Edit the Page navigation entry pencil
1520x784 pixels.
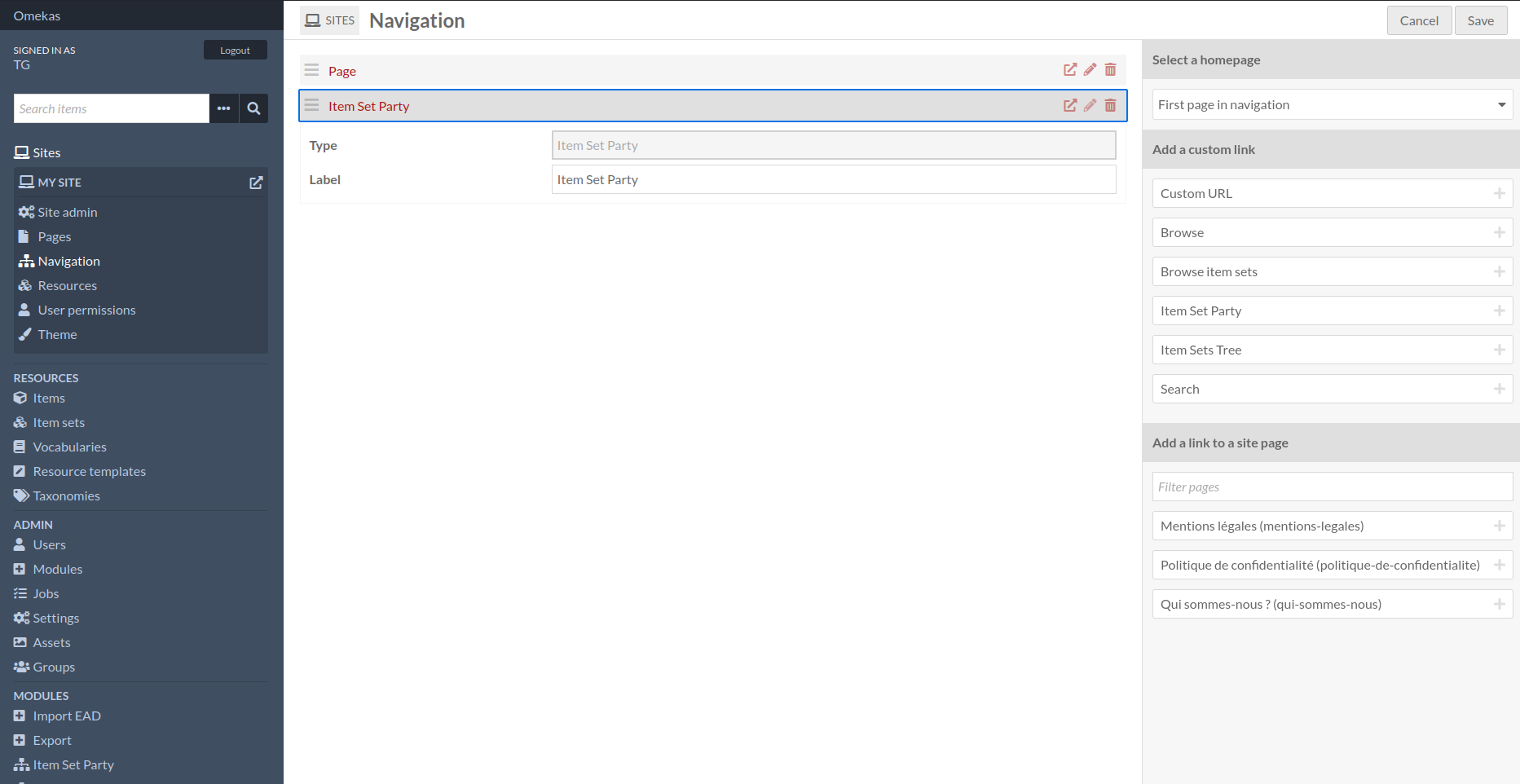point(1090,70)
